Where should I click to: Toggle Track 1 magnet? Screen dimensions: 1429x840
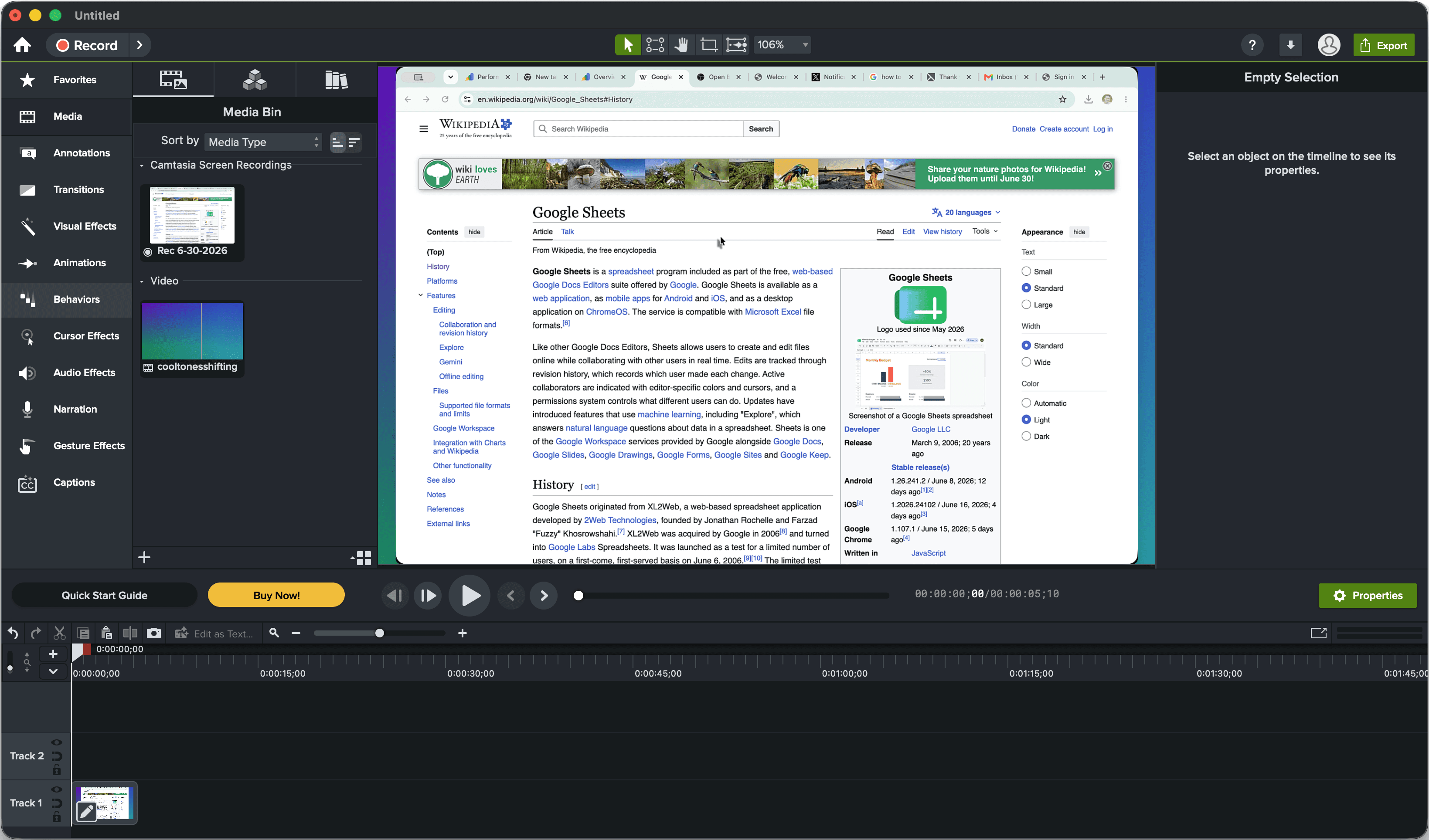(x=57, y=803)
